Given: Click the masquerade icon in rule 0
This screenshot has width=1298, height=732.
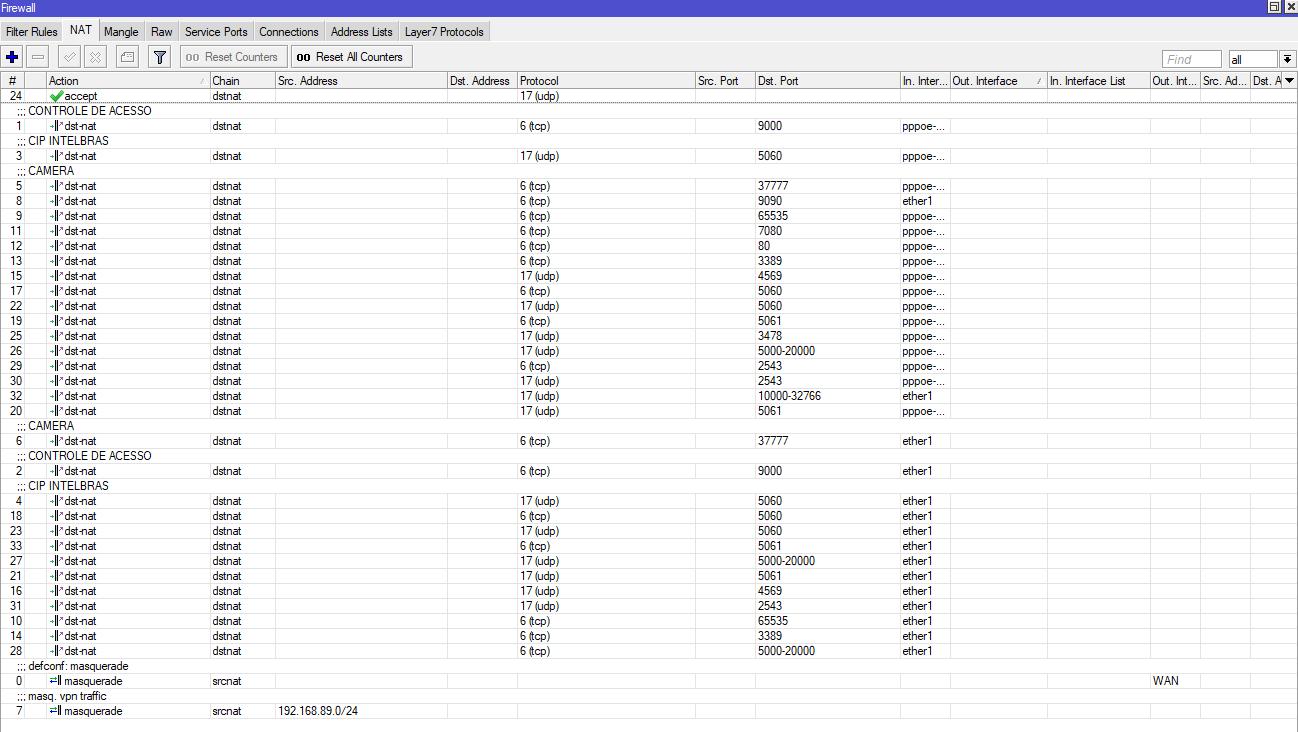Looking at the screenshot, I should [x=56, y=681].
